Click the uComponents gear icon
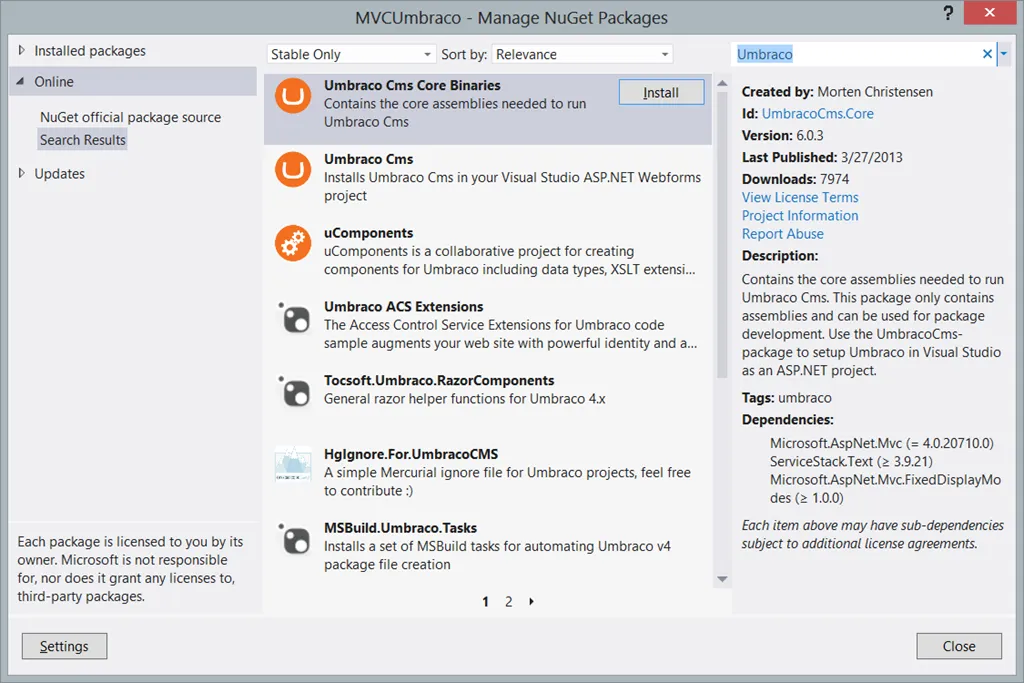Viewport: 1024px width, 683px height. click(x=293, y=244)
